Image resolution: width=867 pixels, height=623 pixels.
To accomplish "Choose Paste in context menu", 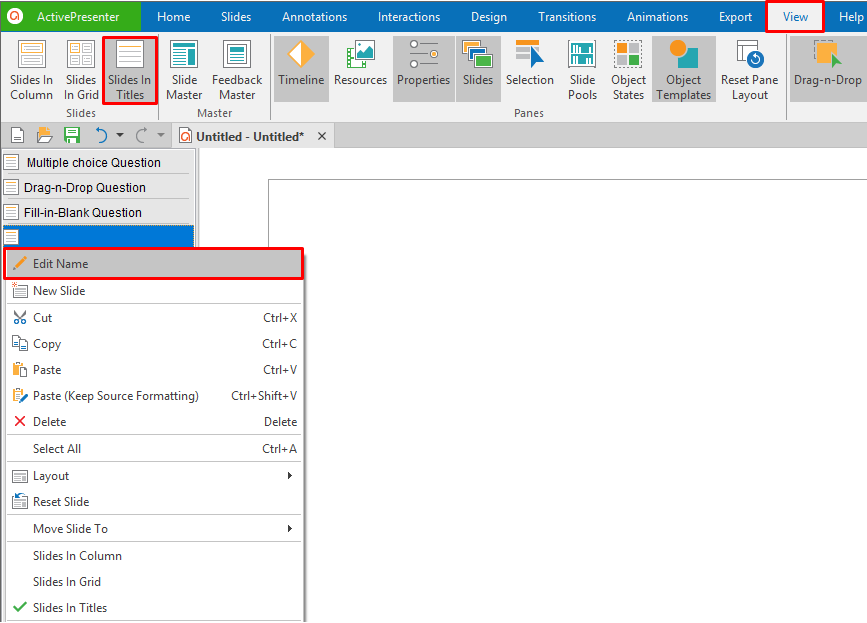I will pyautogui.click(x=154, y=370).
